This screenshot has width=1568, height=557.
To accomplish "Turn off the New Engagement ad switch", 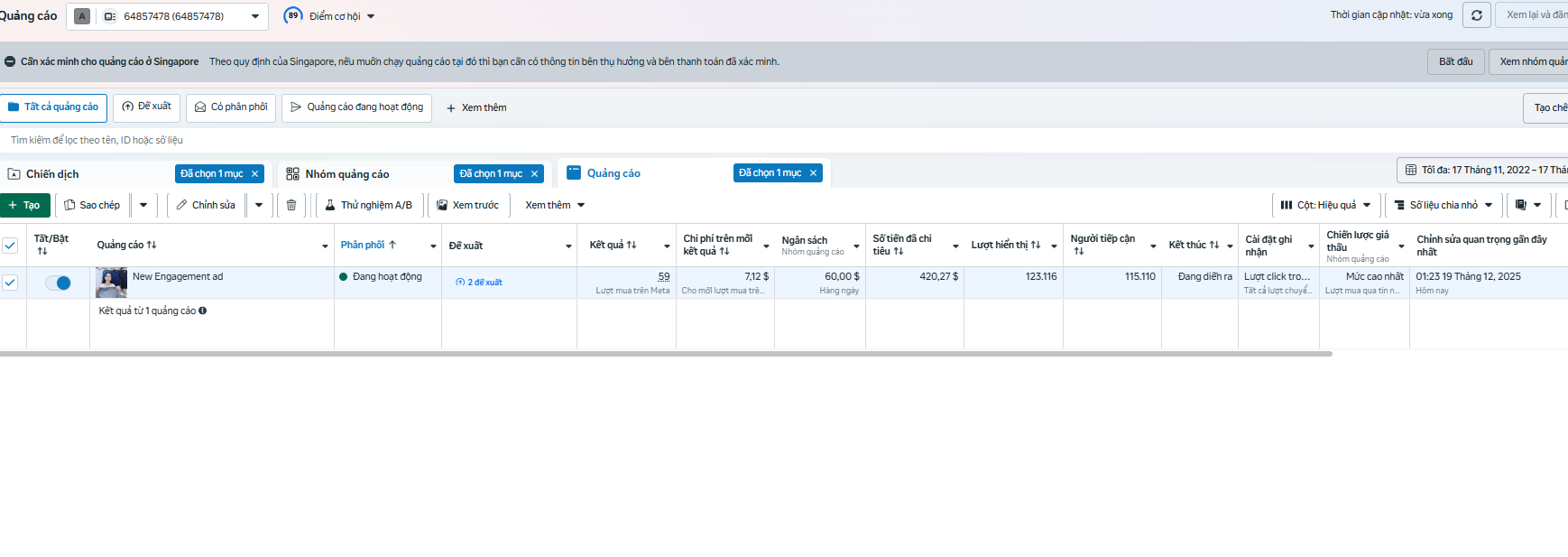I will click(58, 283).
